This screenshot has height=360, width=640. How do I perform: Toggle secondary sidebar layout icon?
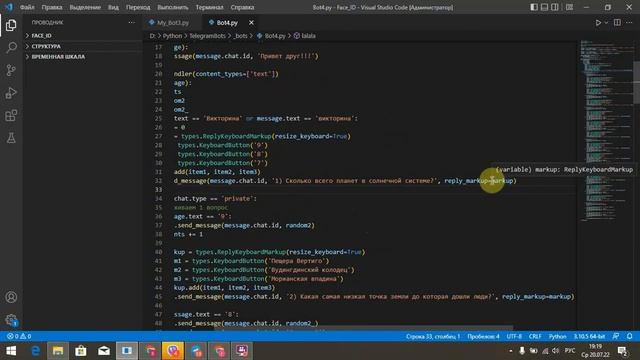555,7
